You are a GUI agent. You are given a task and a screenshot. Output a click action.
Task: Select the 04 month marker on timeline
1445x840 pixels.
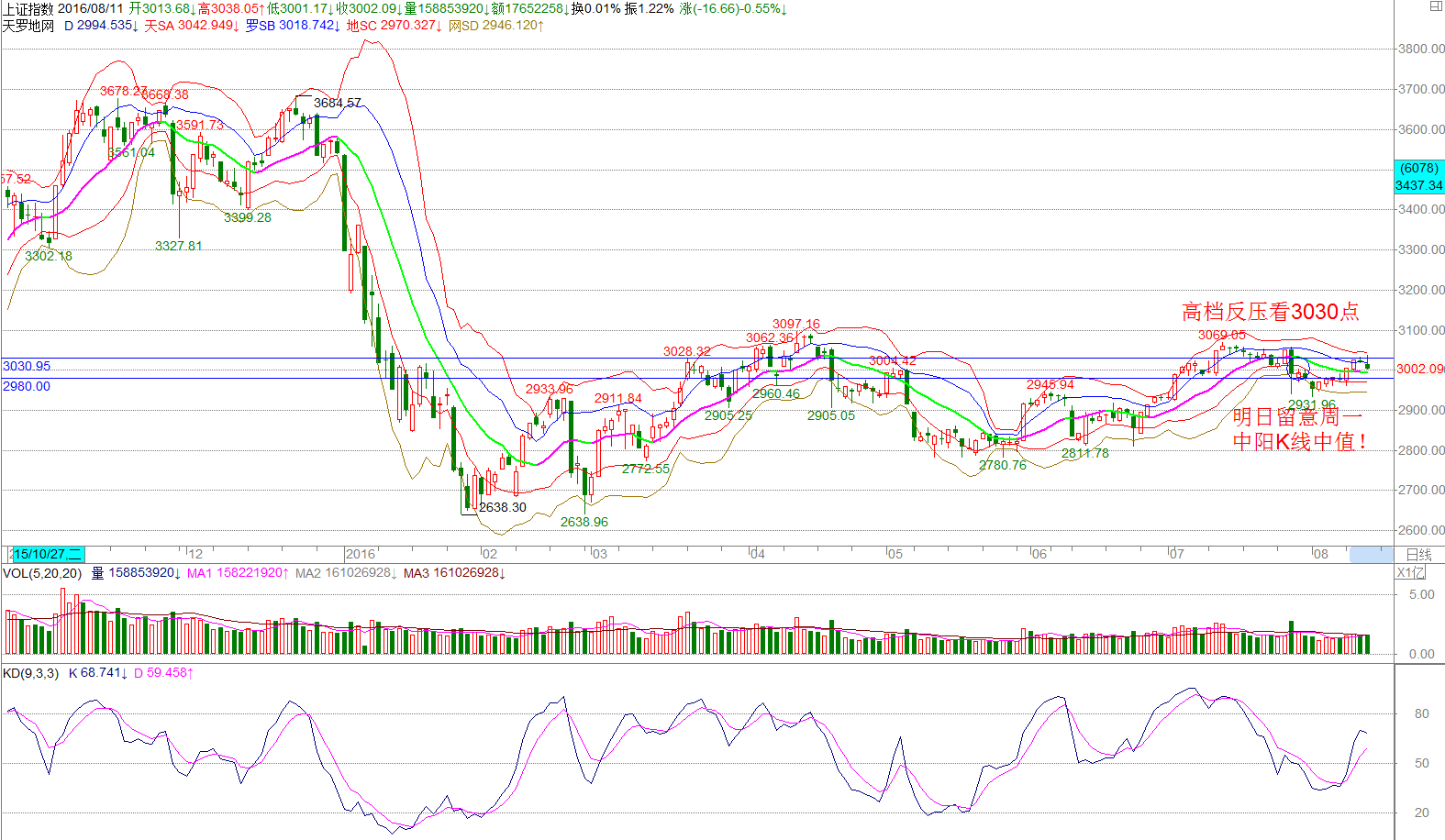(x=757, y=554)
